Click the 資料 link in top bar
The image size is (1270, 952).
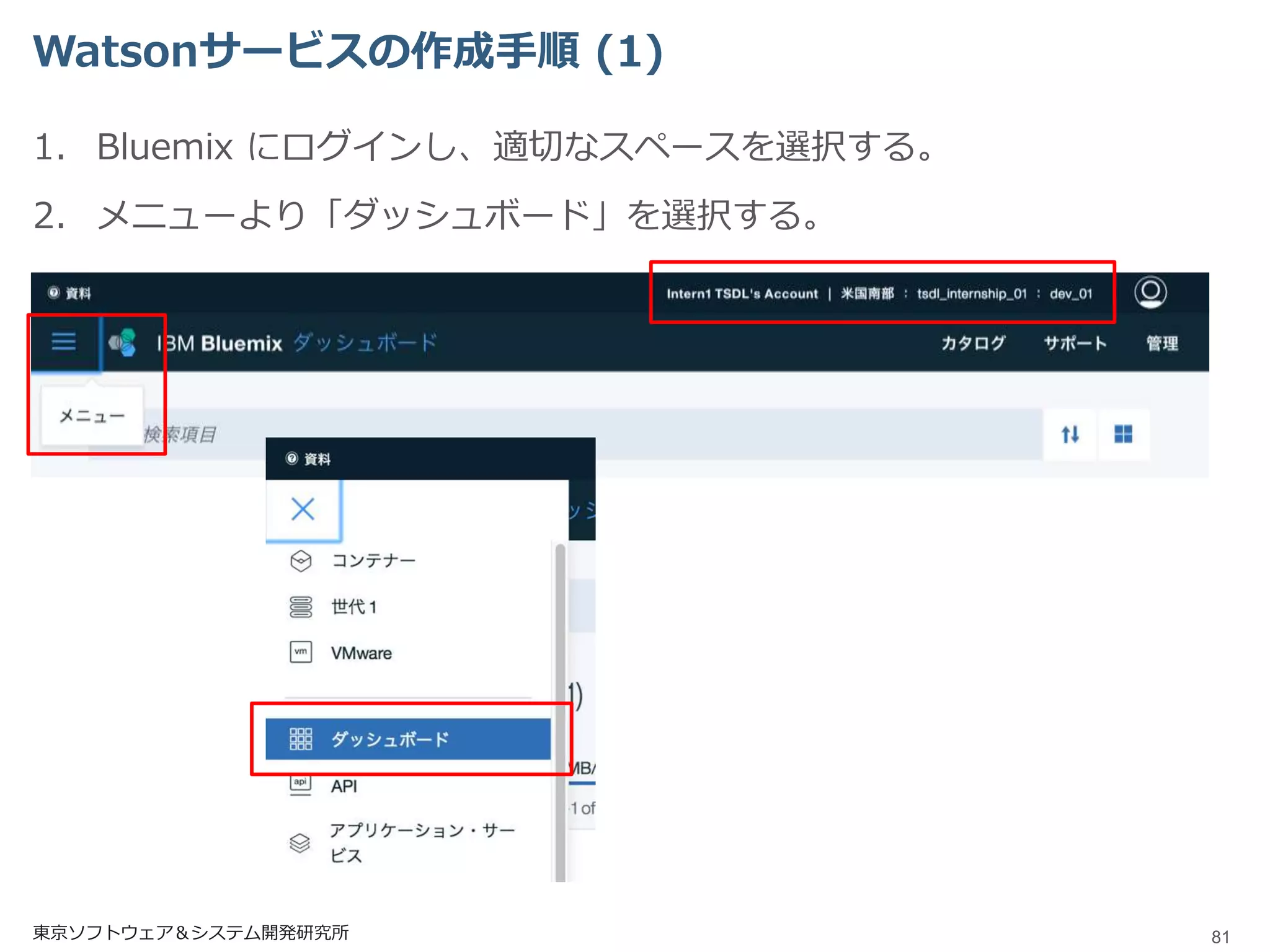coord(78,293)
